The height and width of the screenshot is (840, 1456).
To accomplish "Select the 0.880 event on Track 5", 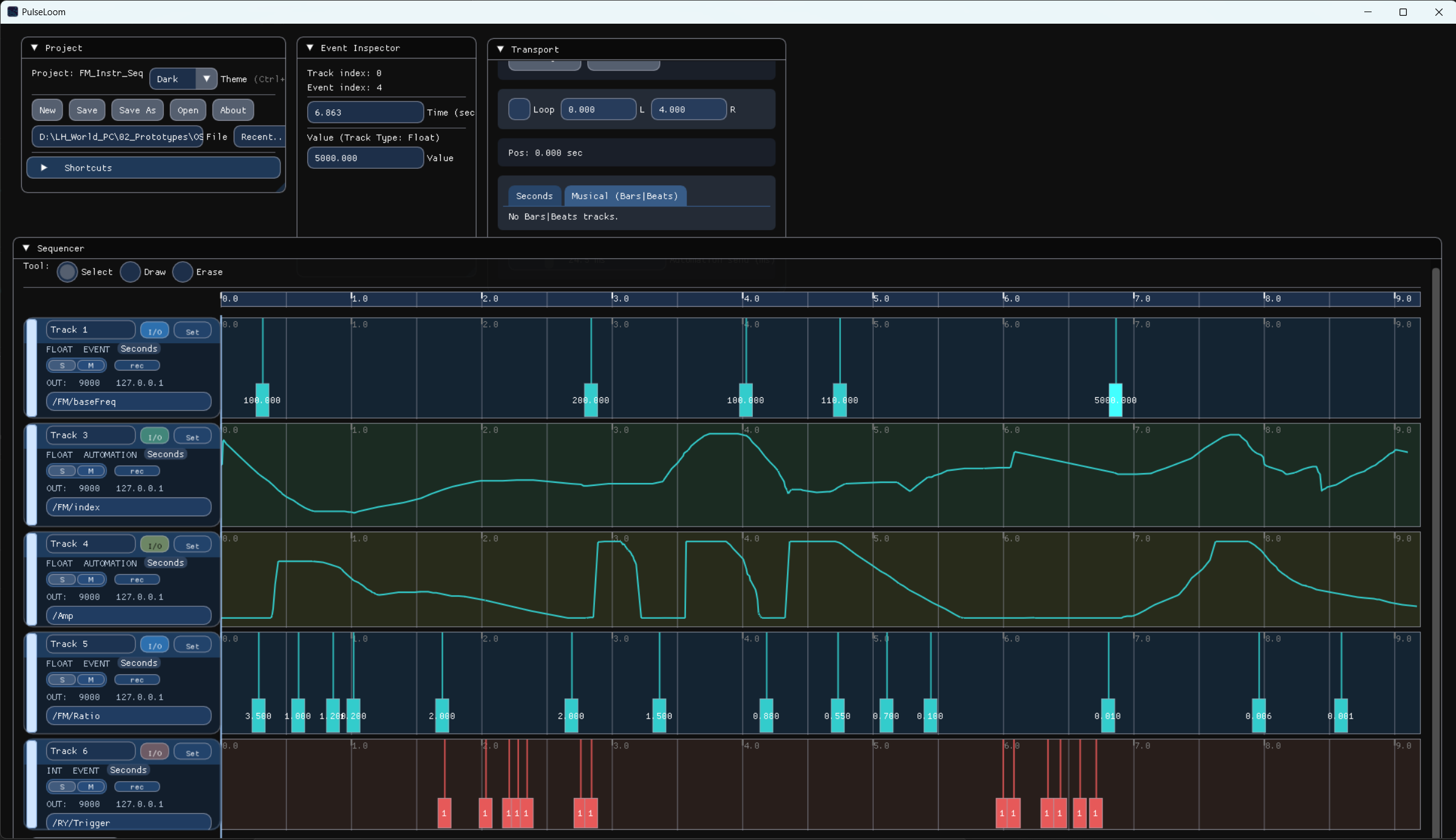I will pos(766,715).
